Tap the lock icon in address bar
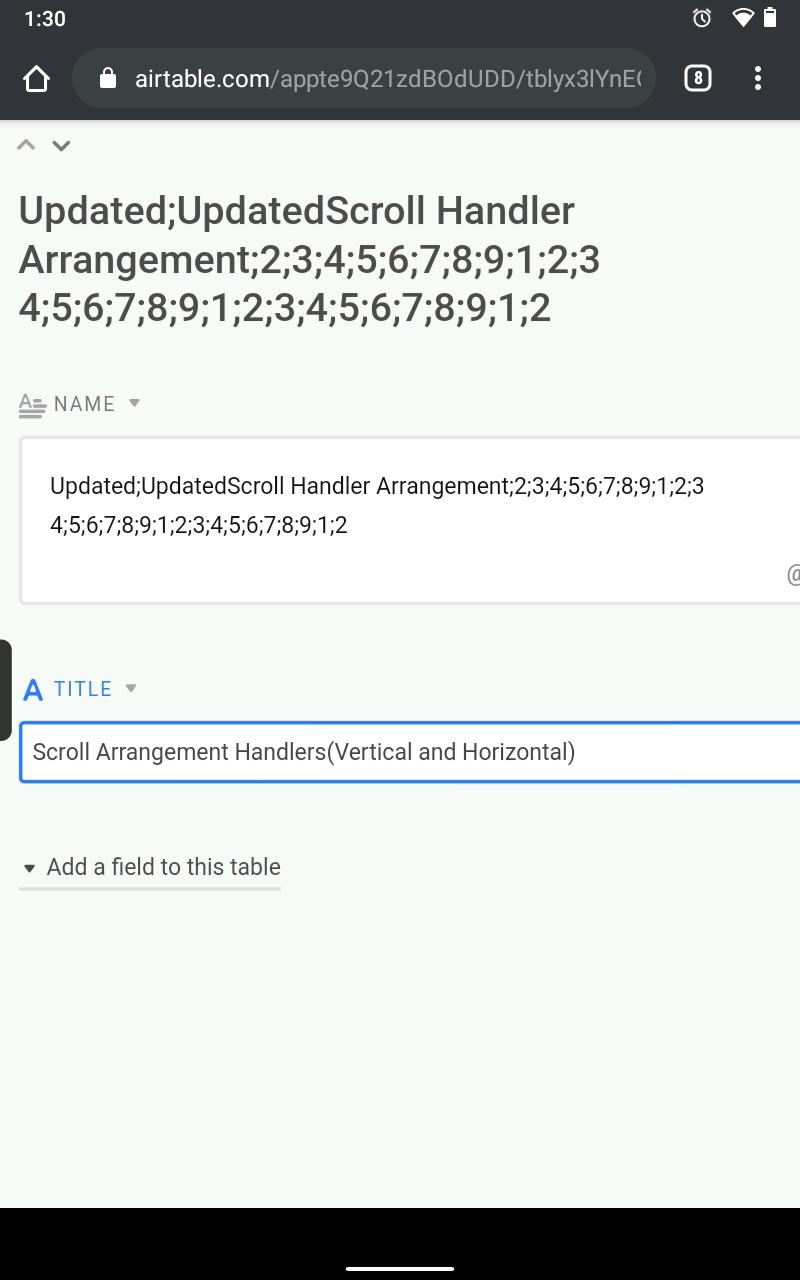 [x=109, y=78]
